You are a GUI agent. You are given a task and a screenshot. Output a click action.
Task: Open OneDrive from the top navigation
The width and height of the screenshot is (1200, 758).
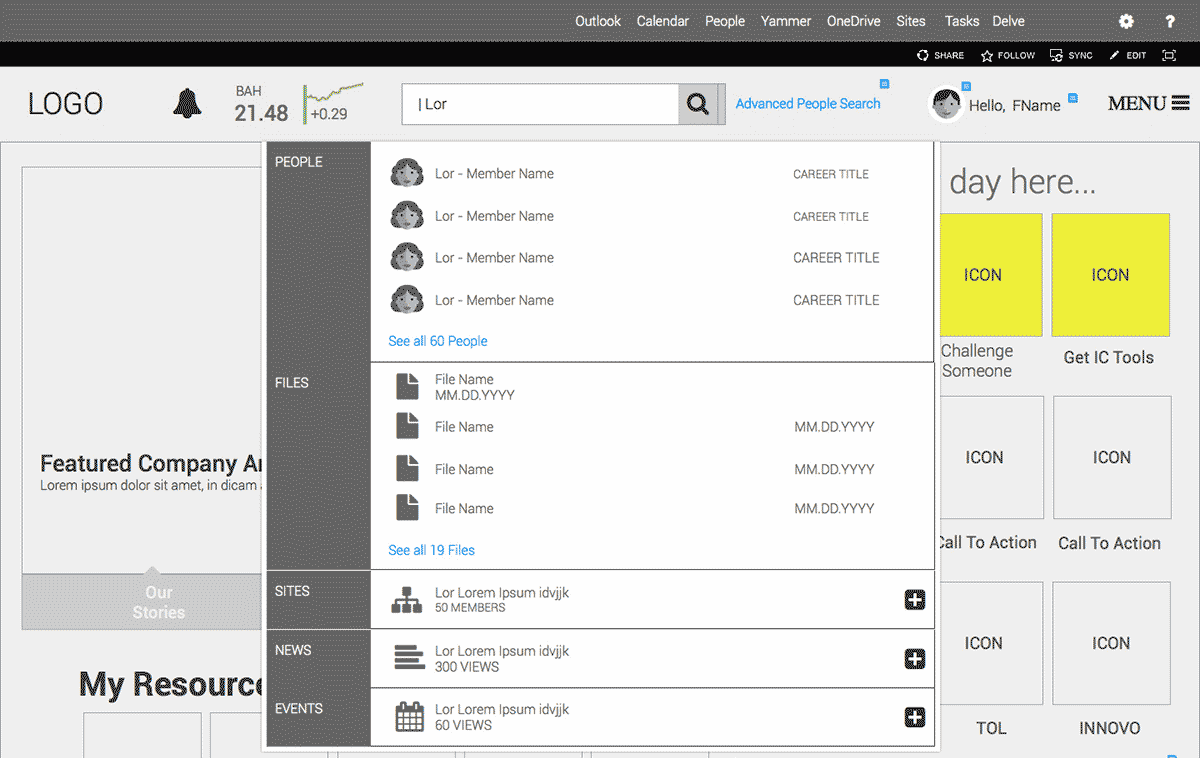[x=853, y=21]
